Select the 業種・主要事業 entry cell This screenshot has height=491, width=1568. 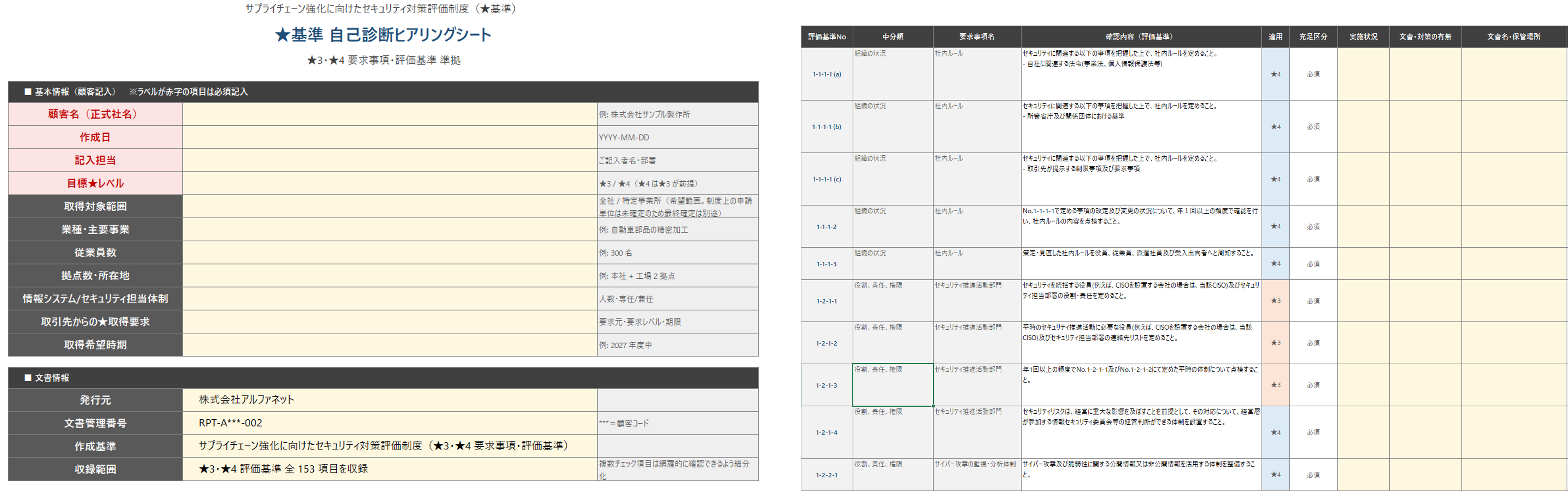pyautogui.click(x=390, y=230)
